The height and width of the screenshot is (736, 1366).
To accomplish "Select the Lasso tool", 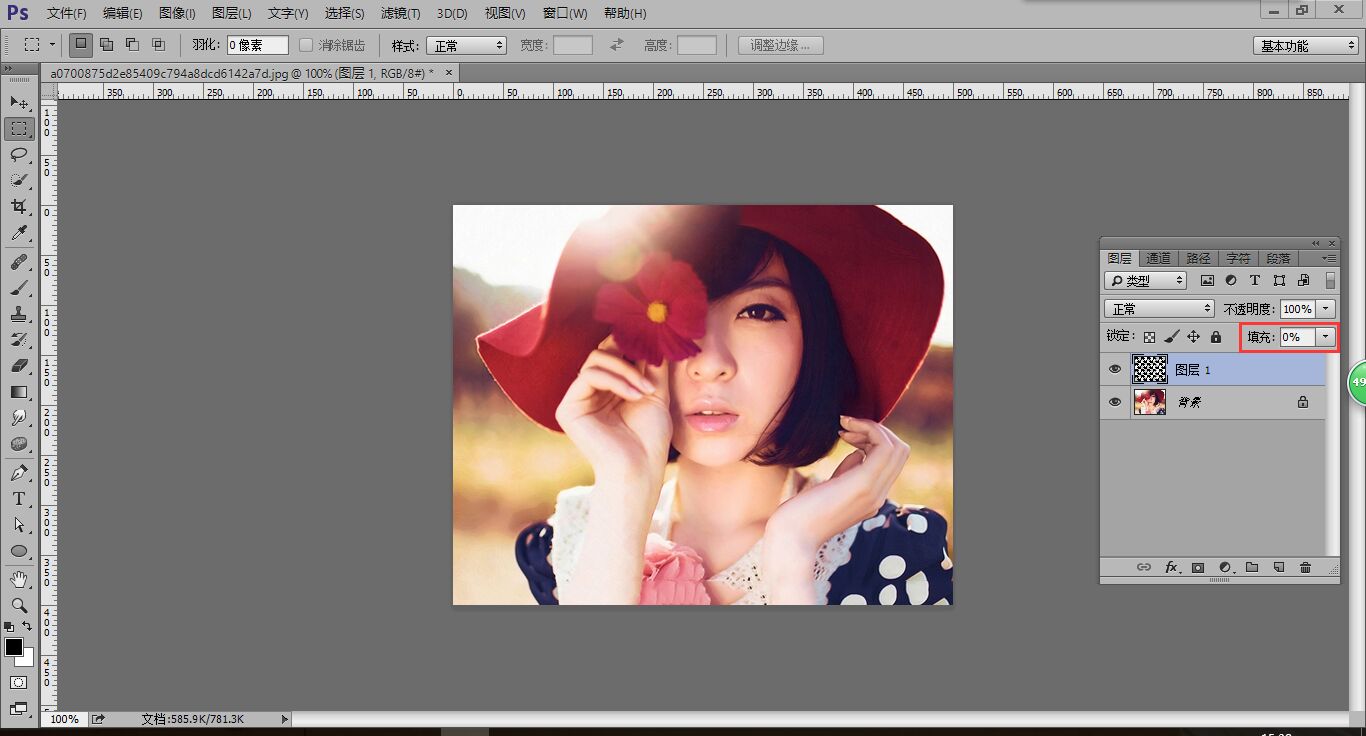I will [x=19, y=154].
